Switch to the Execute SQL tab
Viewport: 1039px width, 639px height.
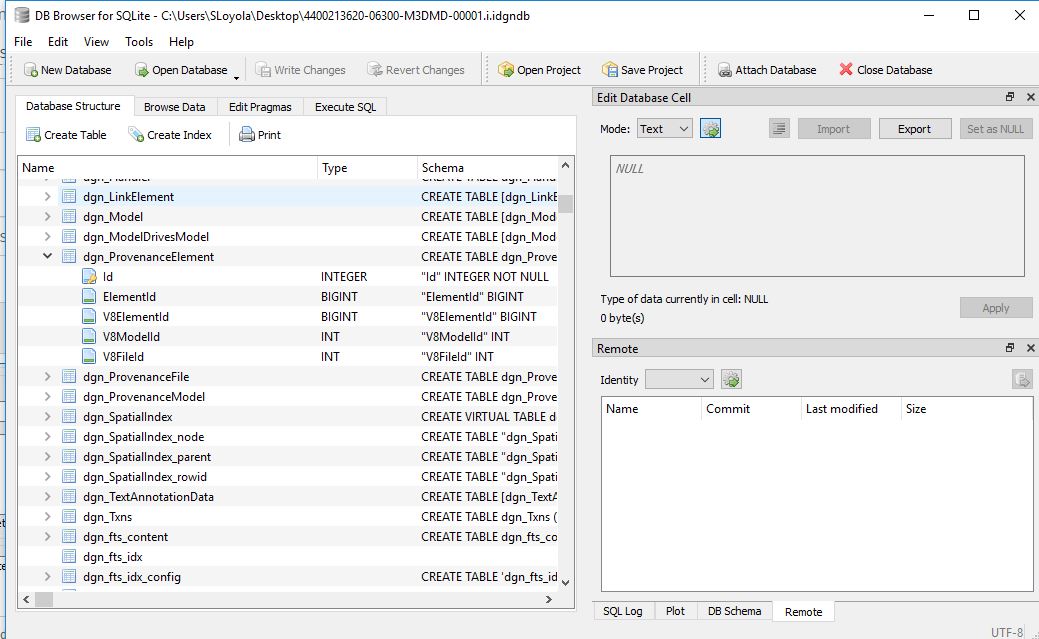pos(345,107)
